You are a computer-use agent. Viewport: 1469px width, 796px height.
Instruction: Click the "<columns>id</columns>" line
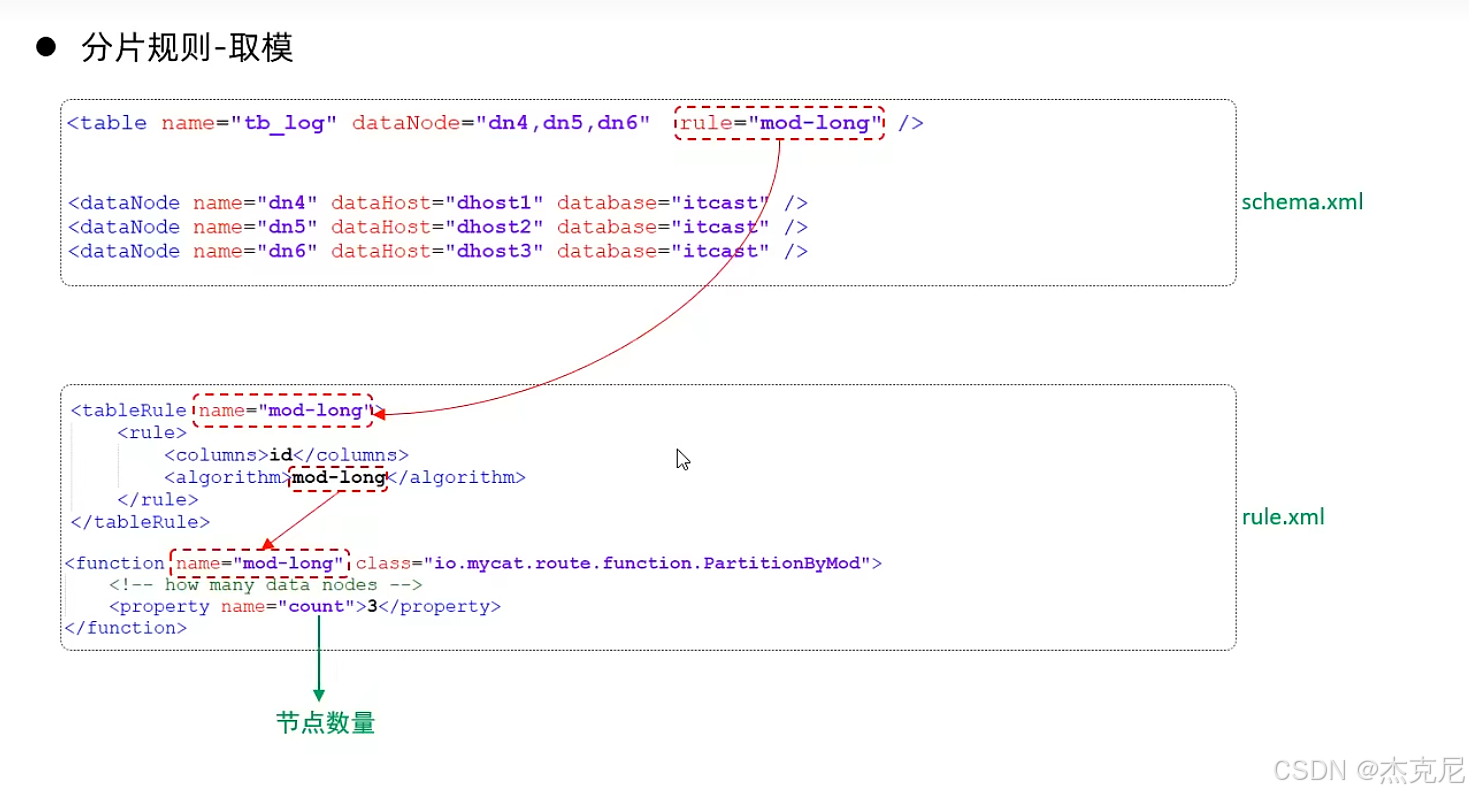click(x=287, y=455)
